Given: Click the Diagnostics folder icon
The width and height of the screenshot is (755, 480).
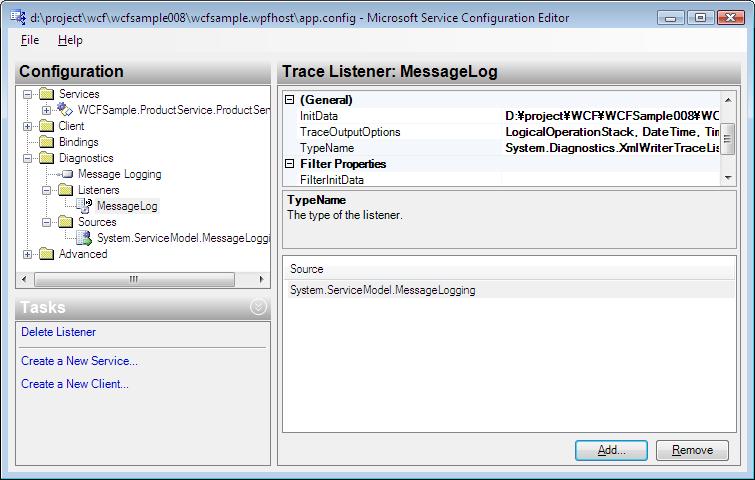Looking at the screenshot, I should click(x=47, y=158).
